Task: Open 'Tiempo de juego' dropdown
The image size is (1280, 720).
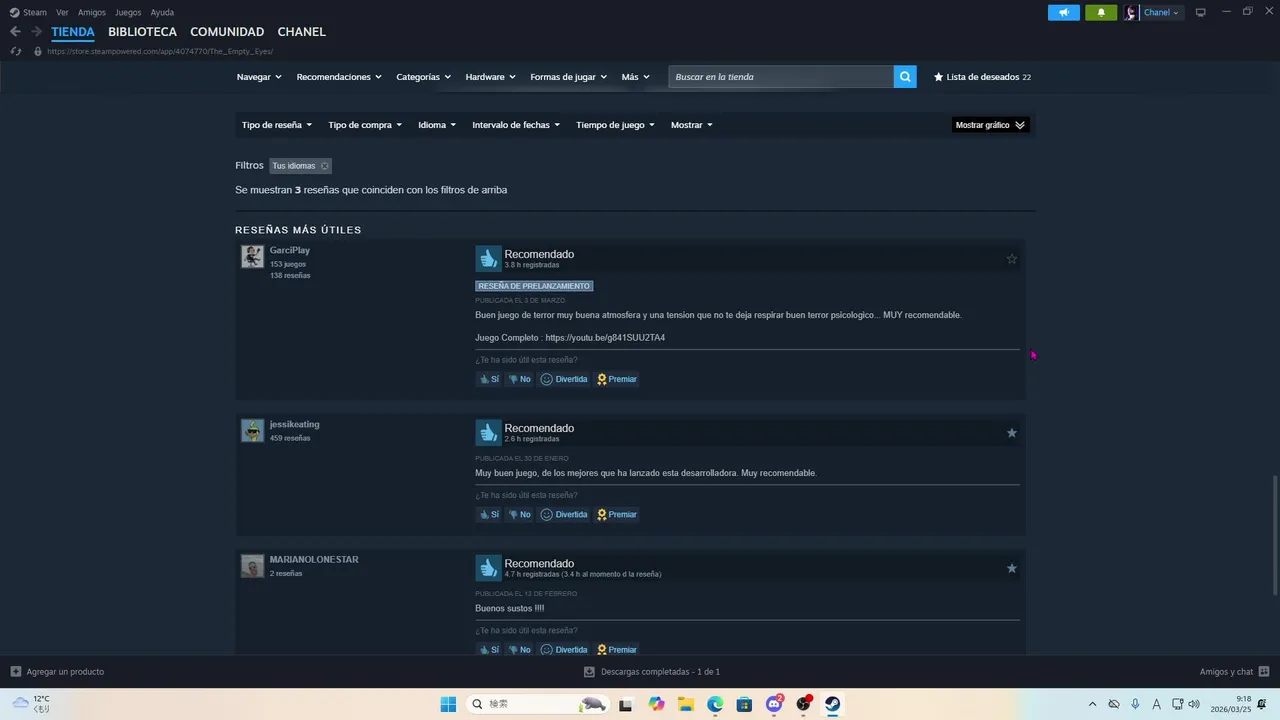Action: click(x=615, y=125)
